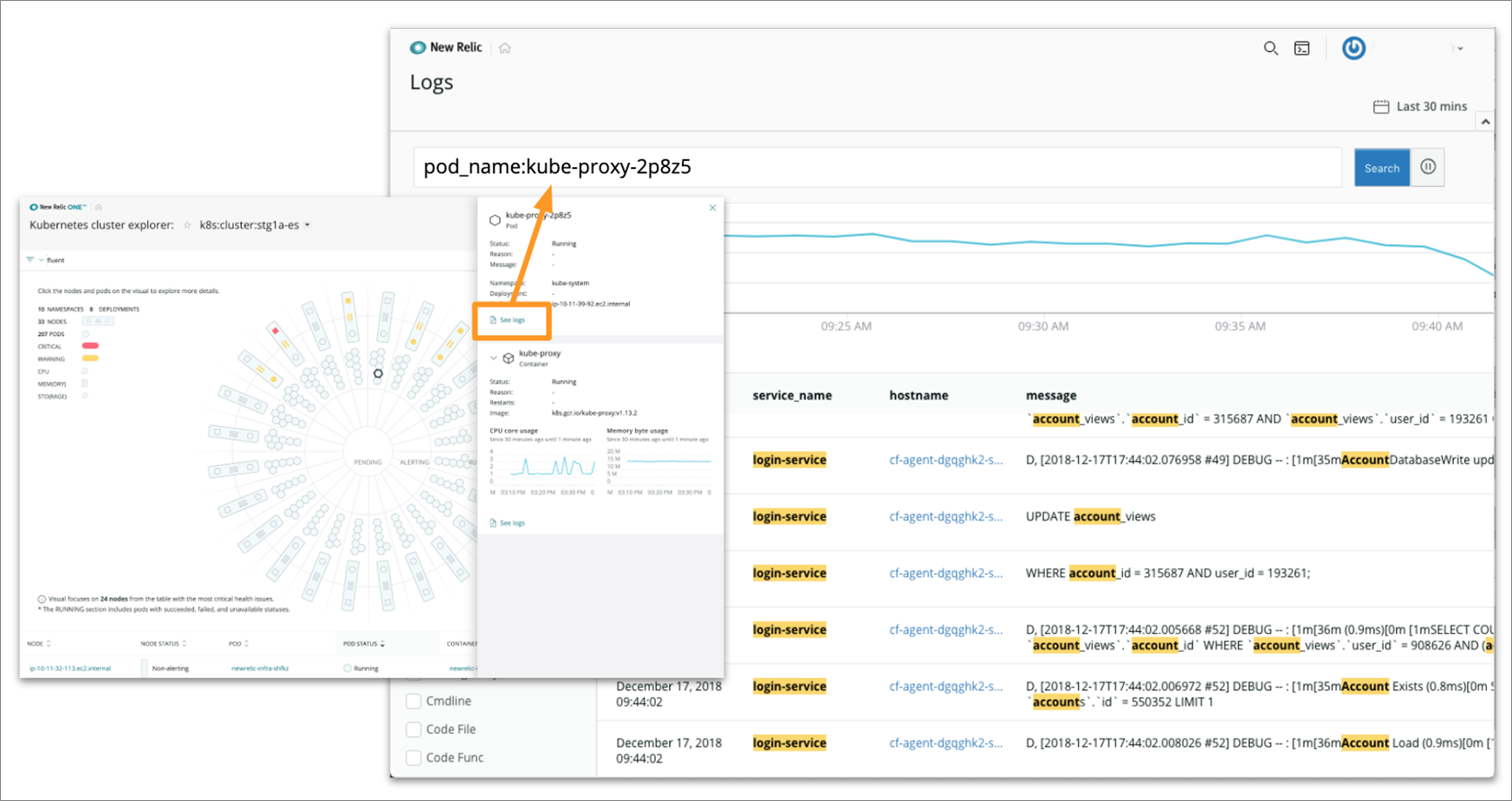Pause live log updates with pause icon

1428,167
